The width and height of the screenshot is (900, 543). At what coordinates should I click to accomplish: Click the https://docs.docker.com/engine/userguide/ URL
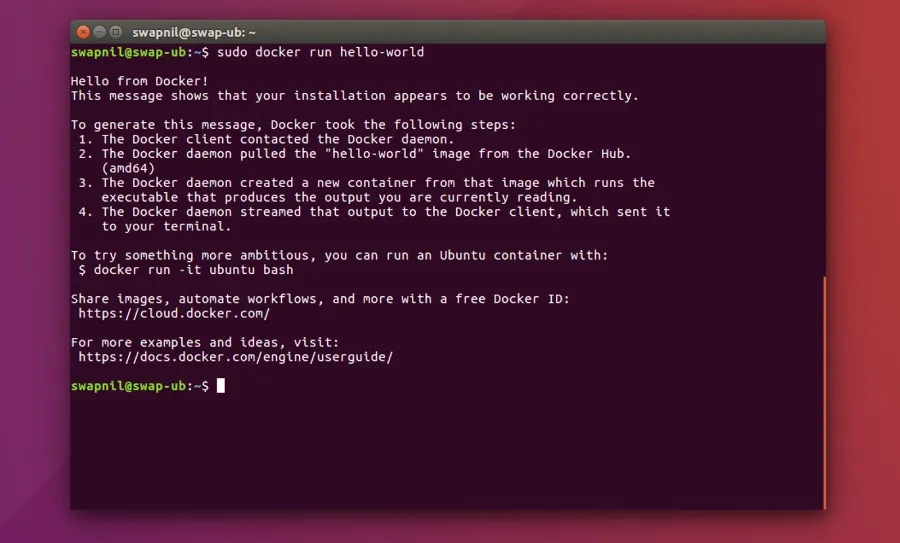click(235, 357)
